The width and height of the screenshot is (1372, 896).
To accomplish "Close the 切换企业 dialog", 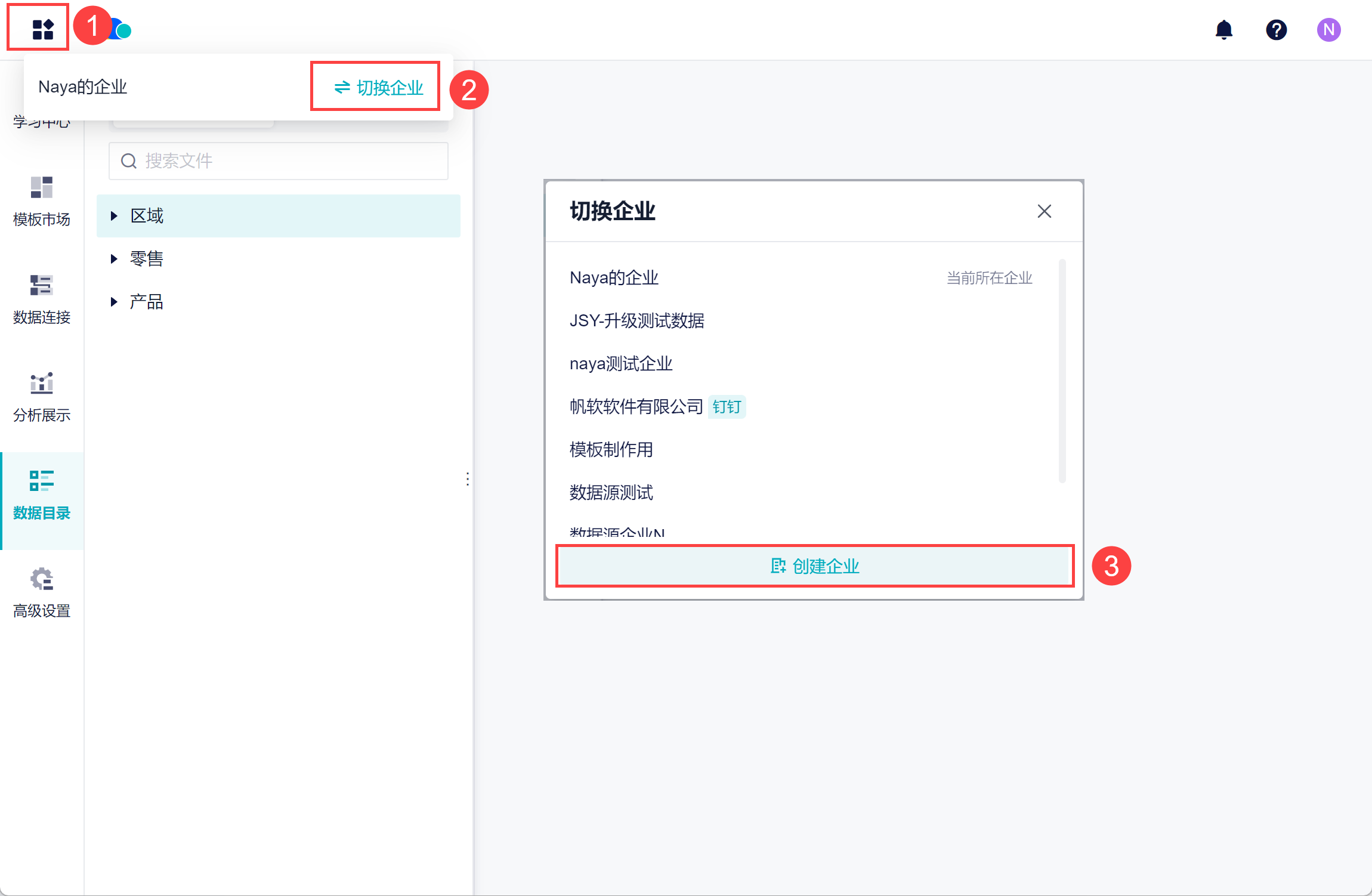I will [1044, 211].
